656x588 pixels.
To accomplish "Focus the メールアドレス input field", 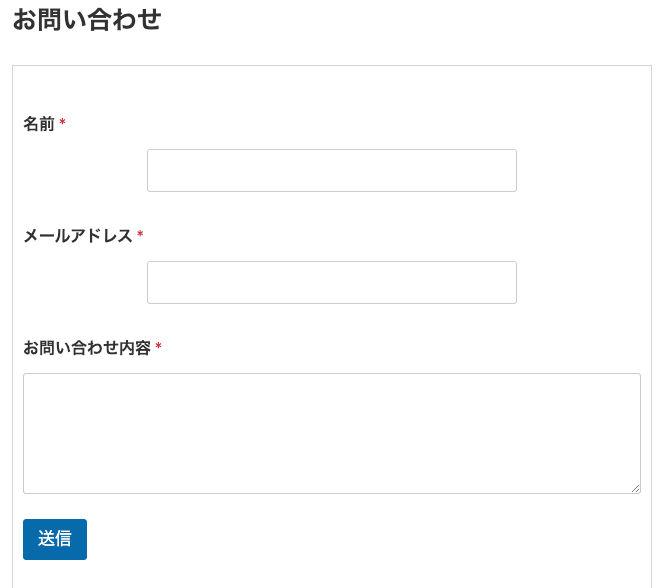I will [331, 282].
